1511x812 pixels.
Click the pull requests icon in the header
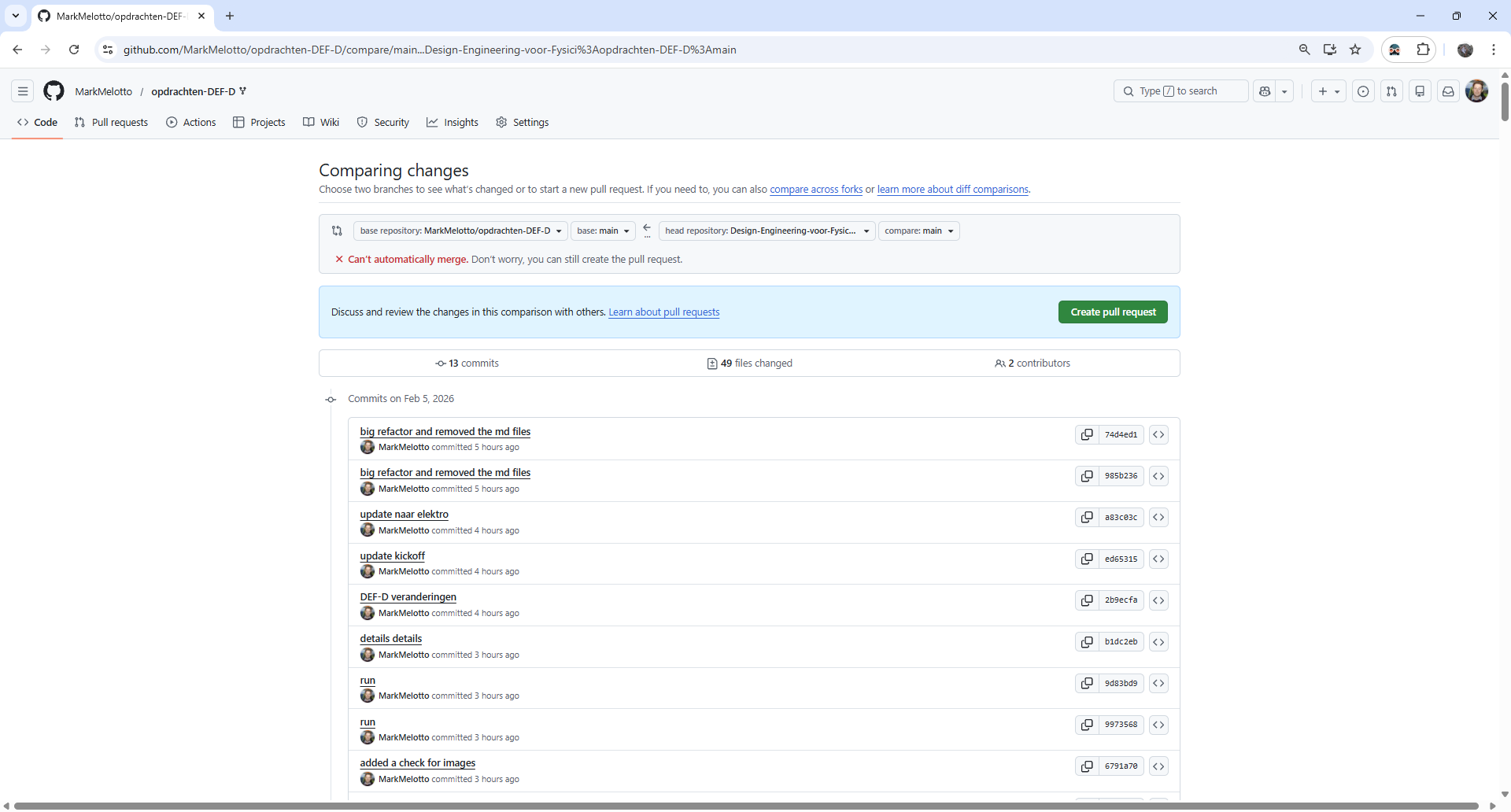point(1391,91)
